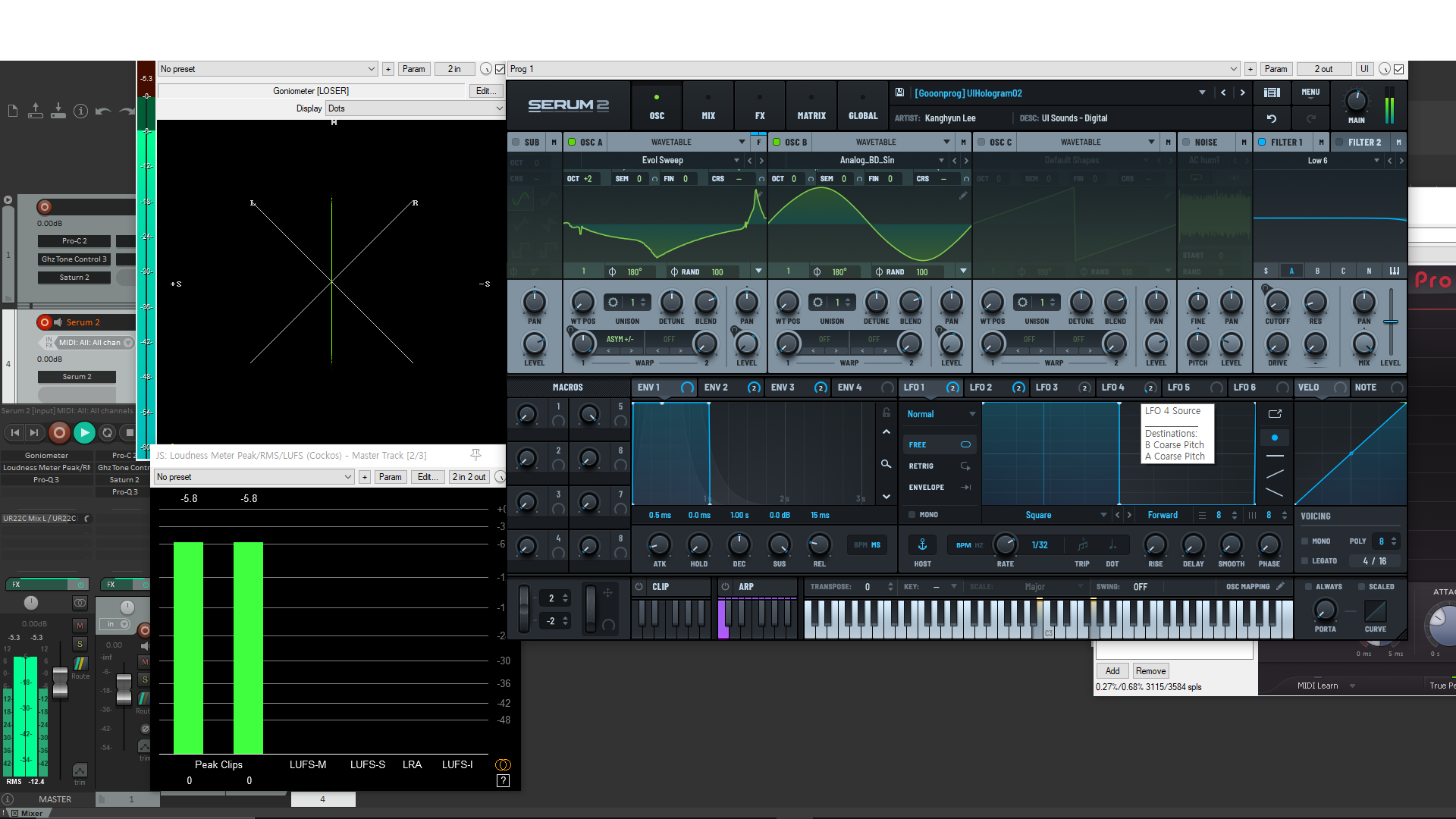Open Goniometer Display Dots dropdown
The height and width of the screenshot is (819, 1456).
point(415,108)
